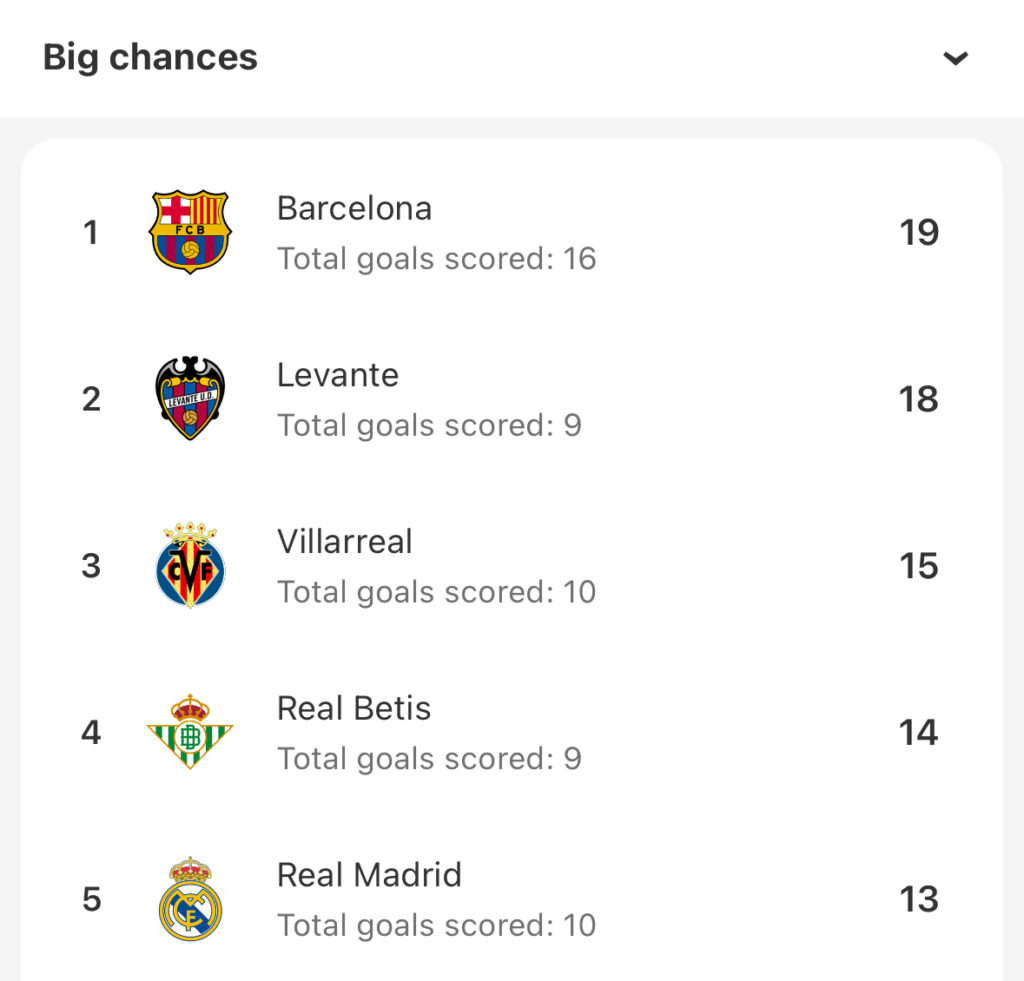Tap the Real Betis club crest

click(x=190, y=732)
